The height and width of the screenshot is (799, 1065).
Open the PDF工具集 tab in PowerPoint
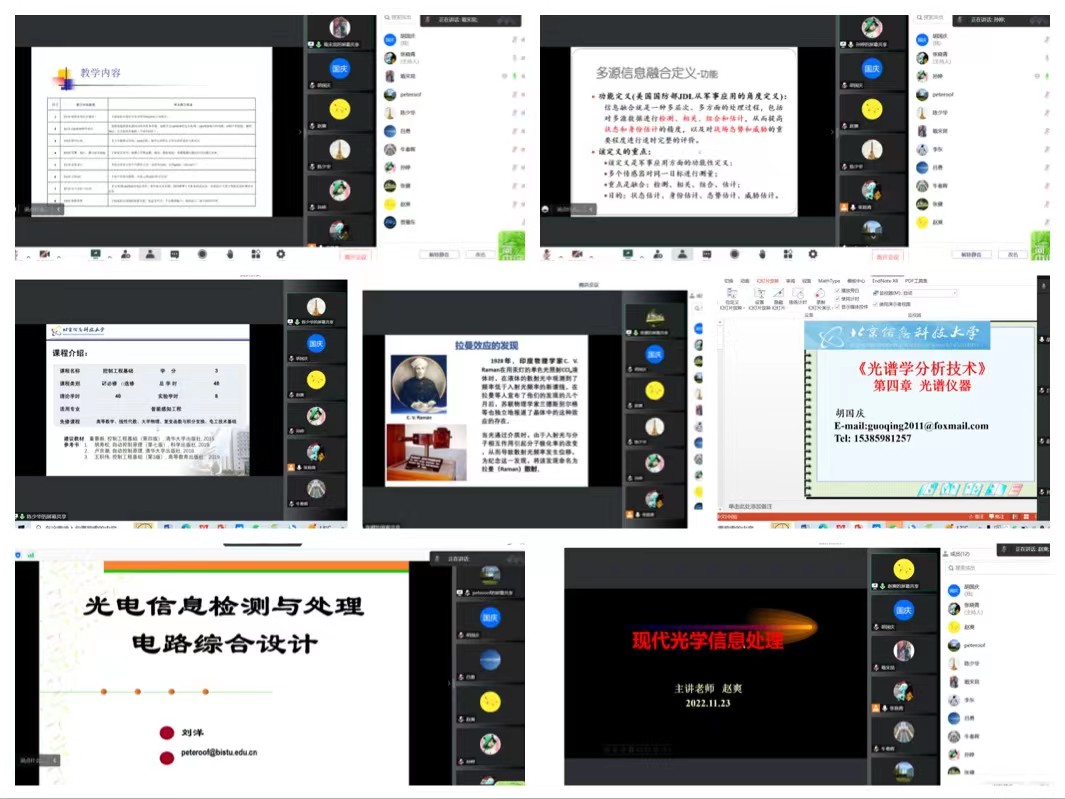point(916,280)
